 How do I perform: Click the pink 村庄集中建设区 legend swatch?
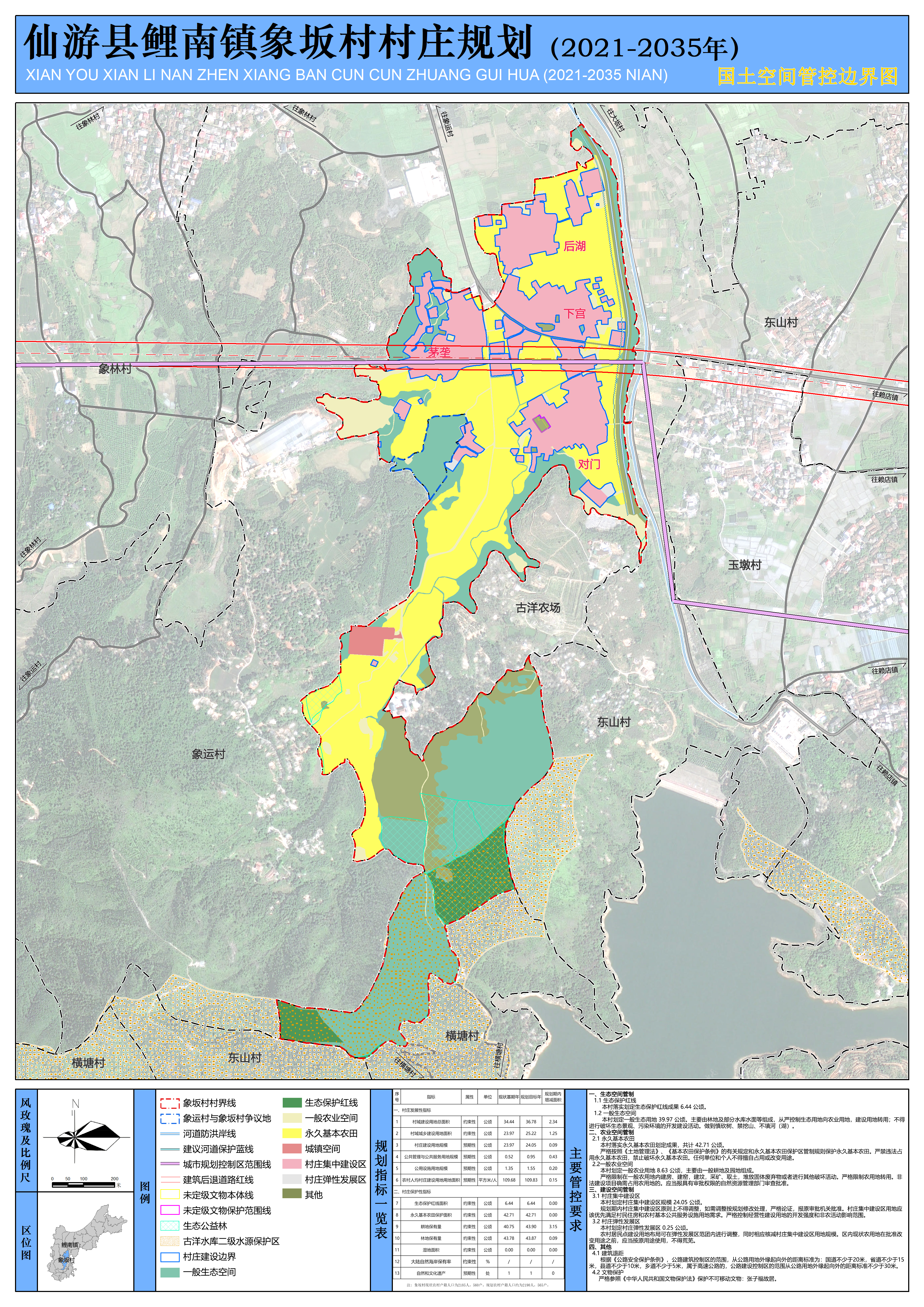click(291, 1164)
